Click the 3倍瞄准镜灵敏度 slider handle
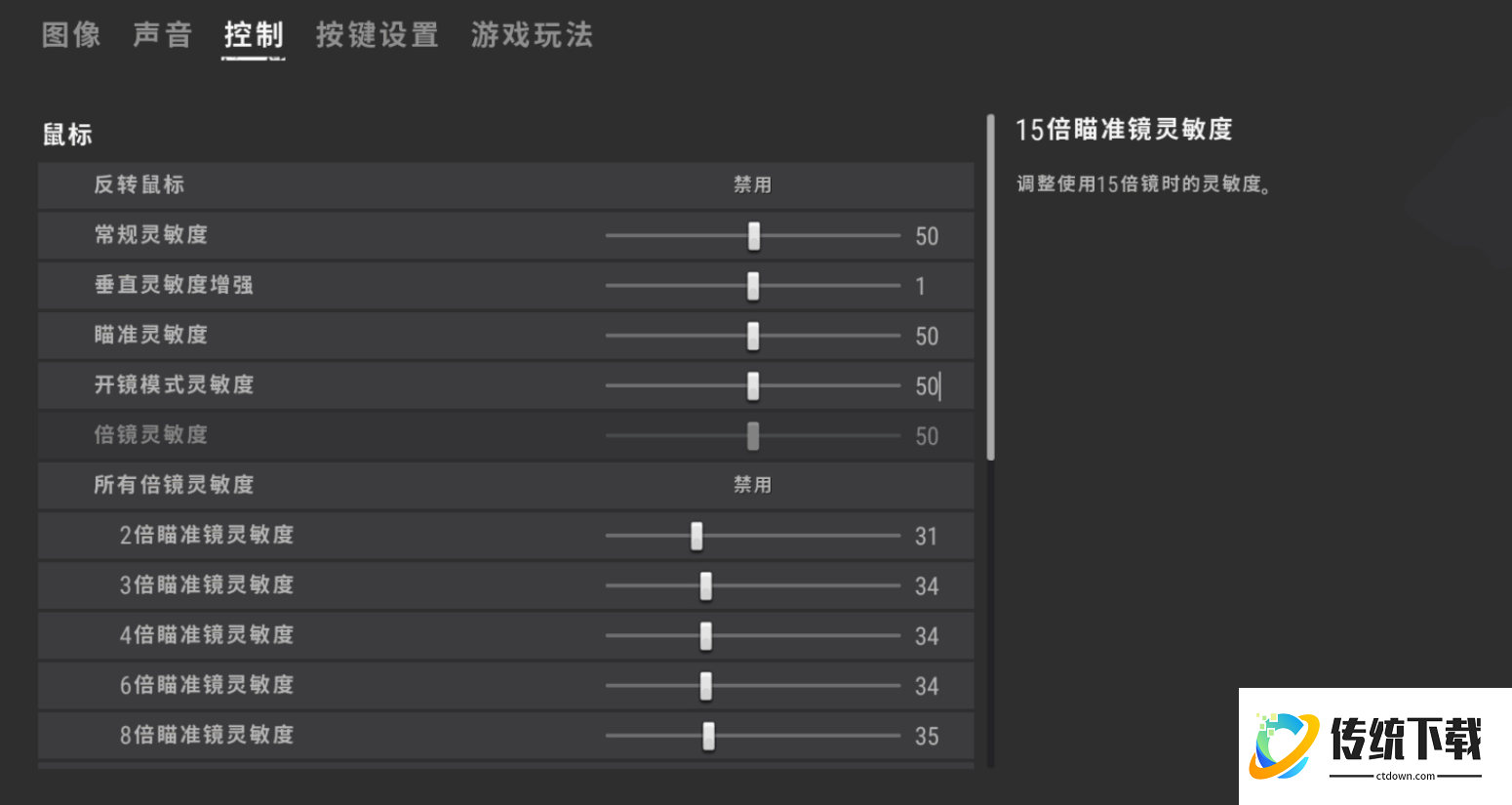The height and width of the screenshot is (805, 1512). [704, 585]
